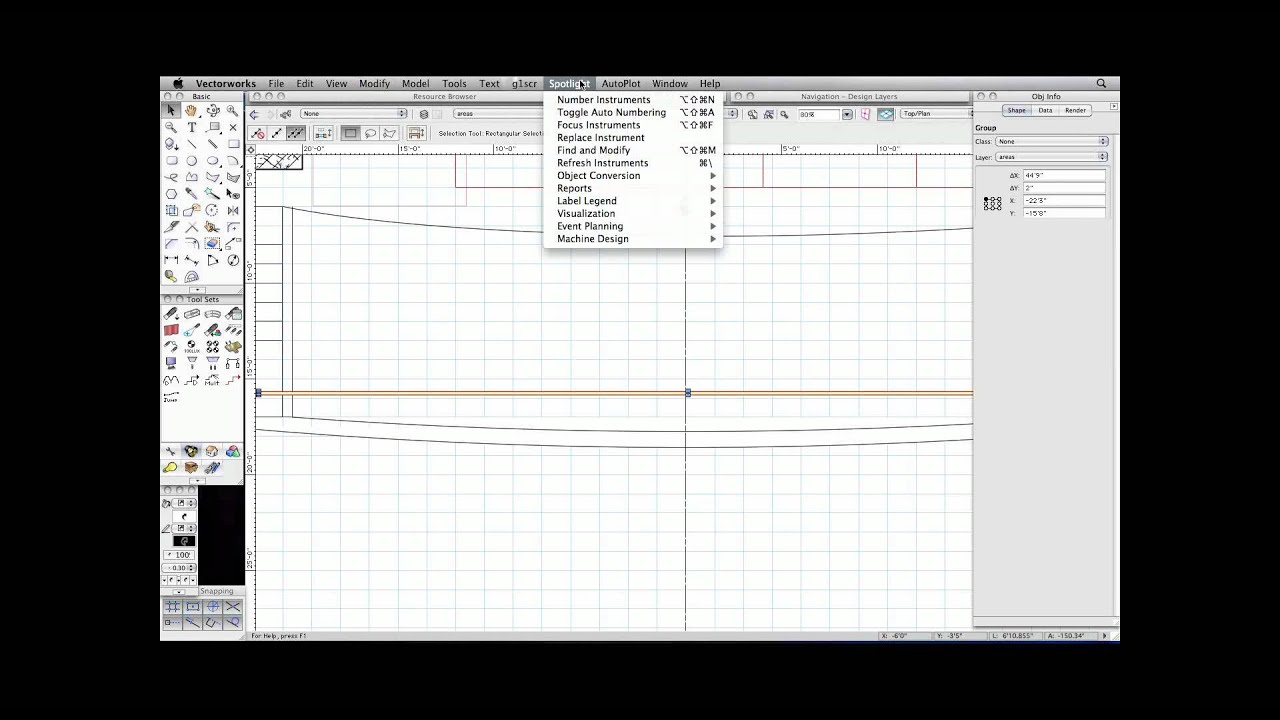Select the soft goods curtain tool in Tool Sets
Viewport: 1280px width, 720px height.
171,330
